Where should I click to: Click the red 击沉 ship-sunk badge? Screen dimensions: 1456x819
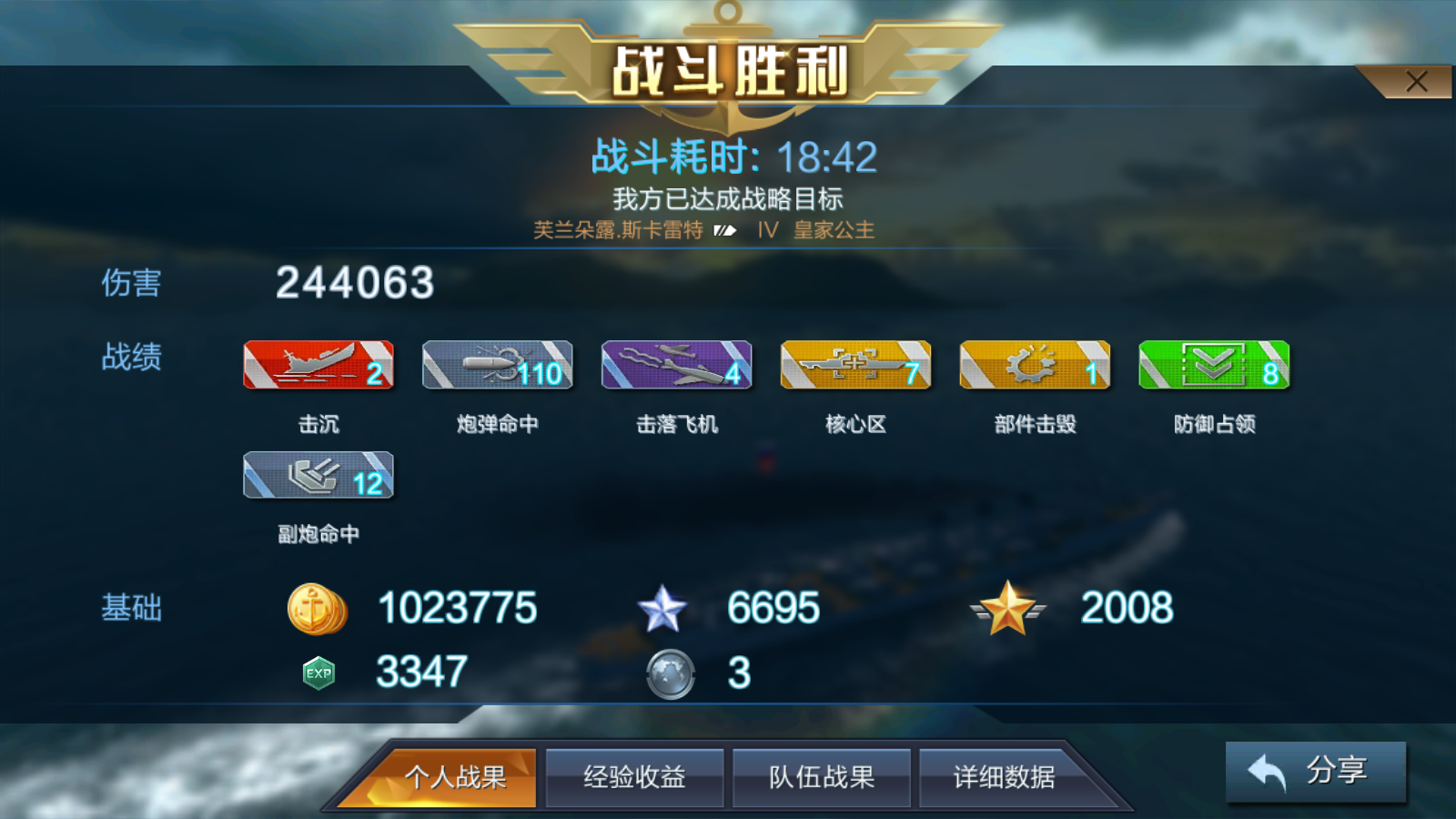coord(318,365)
